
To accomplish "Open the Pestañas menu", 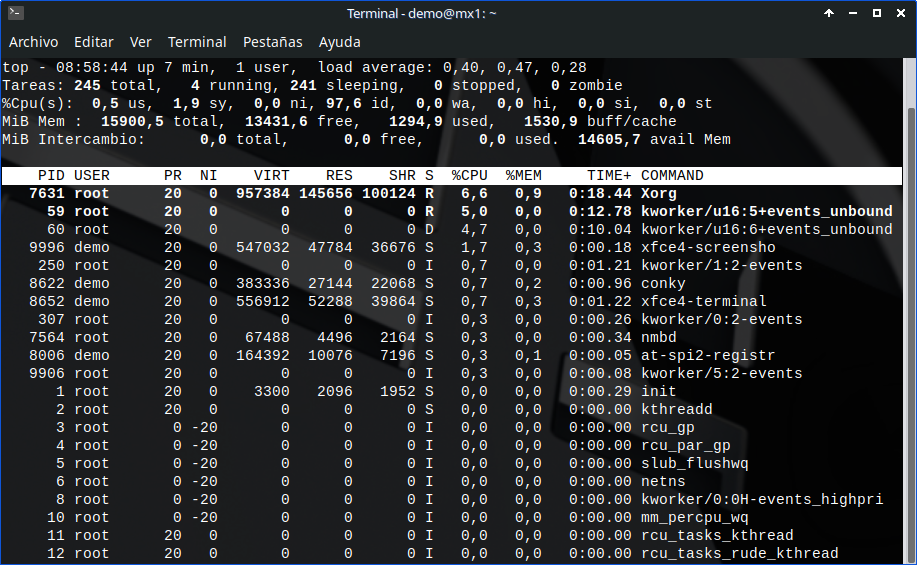I will pos(273,42).
